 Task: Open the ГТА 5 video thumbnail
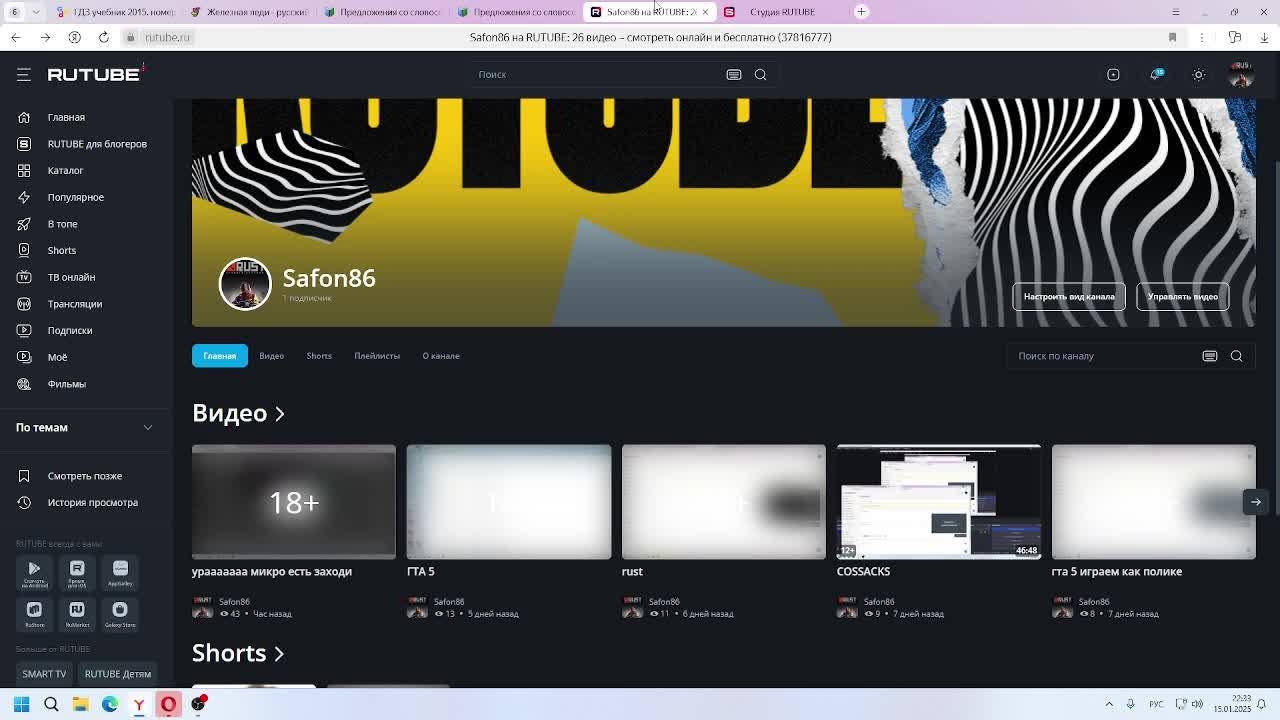[509, 502]
